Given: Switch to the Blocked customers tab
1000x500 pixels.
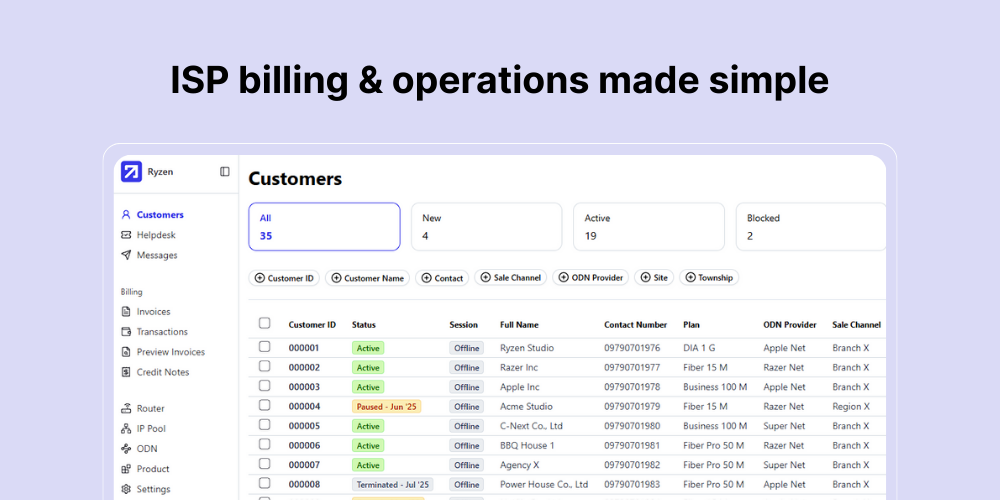Looking at the screenshot, I should pos(810,227).
